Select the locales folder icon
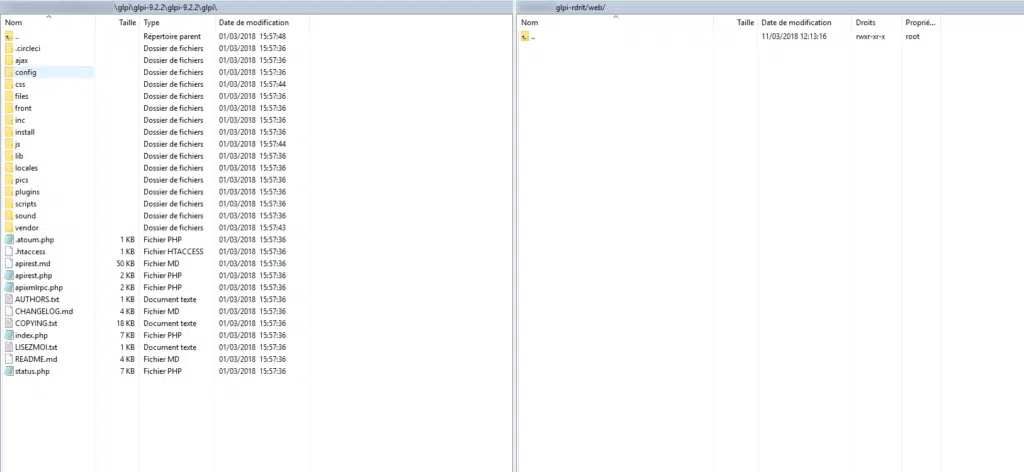This screenshot has width=1024, height=472. tap(8, 168)
